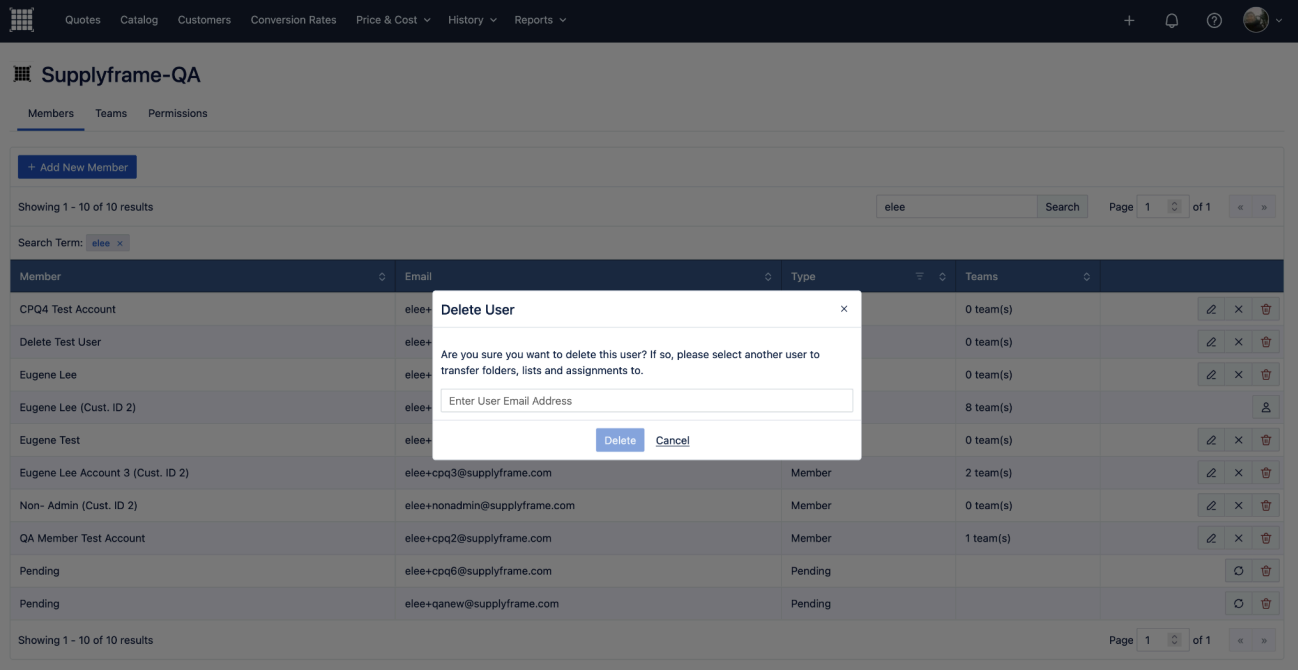Click the trash icon for Eugene Test
This screenshot has height=670, width=1298.
[x=1266, y=440]
